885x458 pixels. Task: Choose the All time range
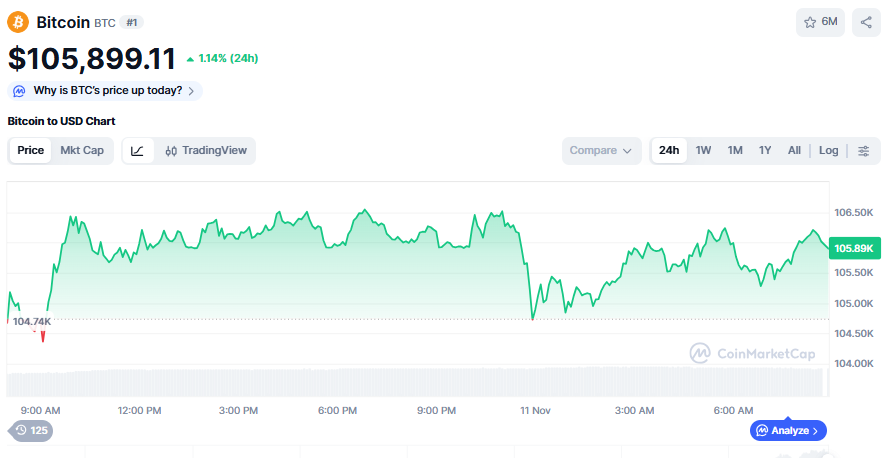pyautogui.click(x=794, y=151)
